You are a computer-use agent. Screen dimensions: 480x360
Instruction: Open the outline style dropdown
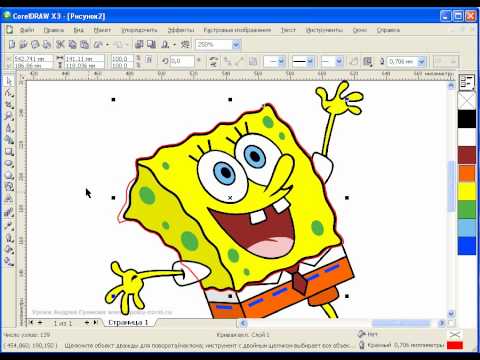pyautogui.click(x=310, y=61)
